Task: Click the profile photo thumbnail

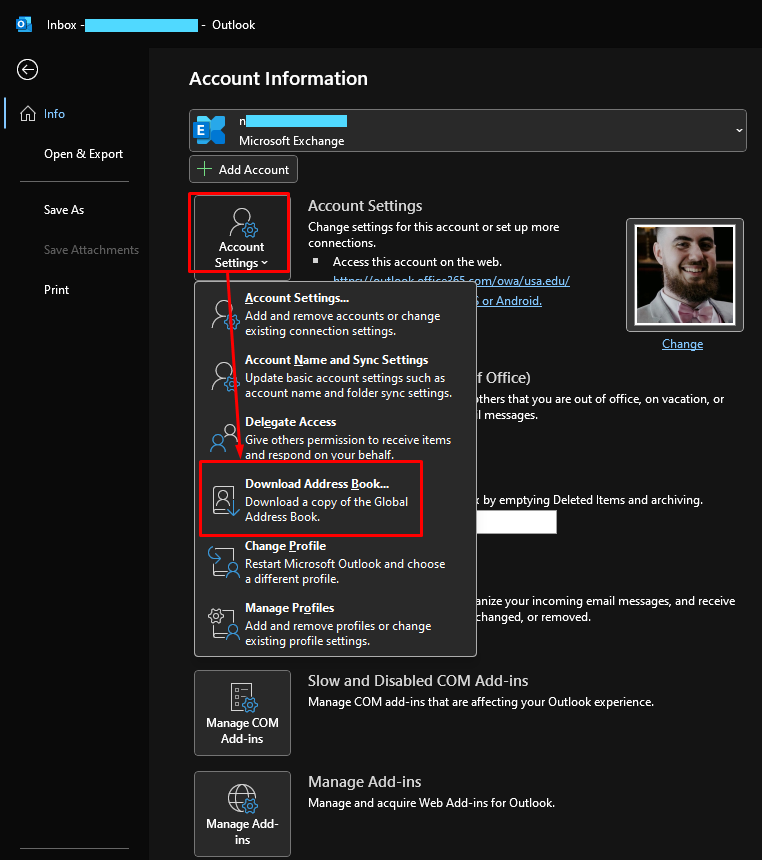Action: click(x=685, y=275)
